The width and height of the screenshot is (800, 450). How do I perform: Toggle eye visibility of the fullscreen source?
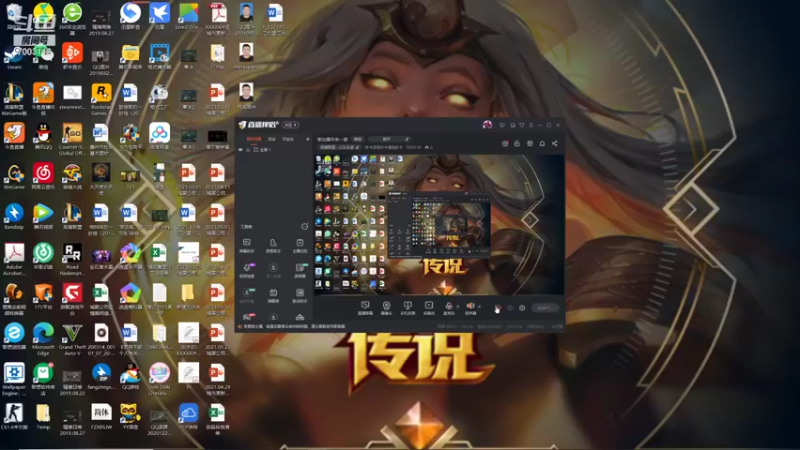pos(241,150)
